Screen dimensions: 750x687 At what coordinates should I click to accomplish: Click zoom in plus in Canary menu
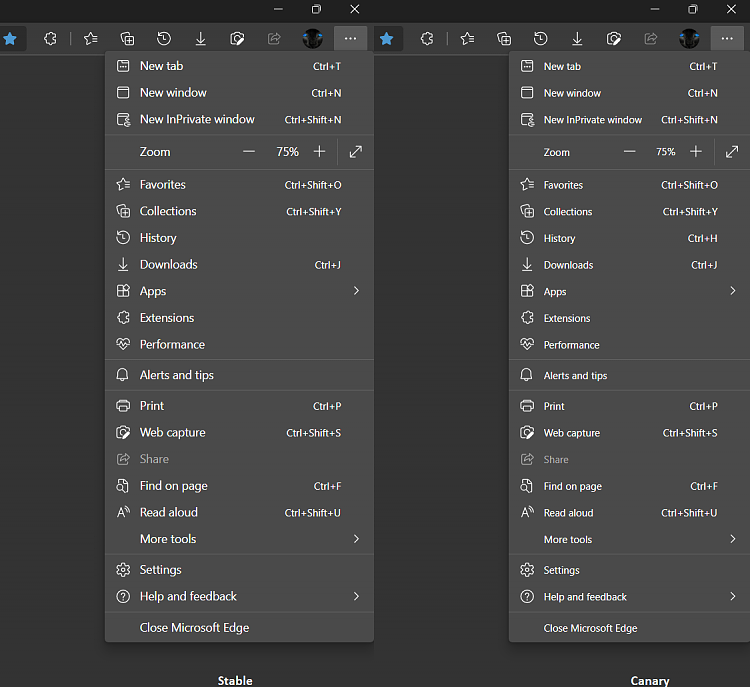pyautogui.click(x=696, y=152)
